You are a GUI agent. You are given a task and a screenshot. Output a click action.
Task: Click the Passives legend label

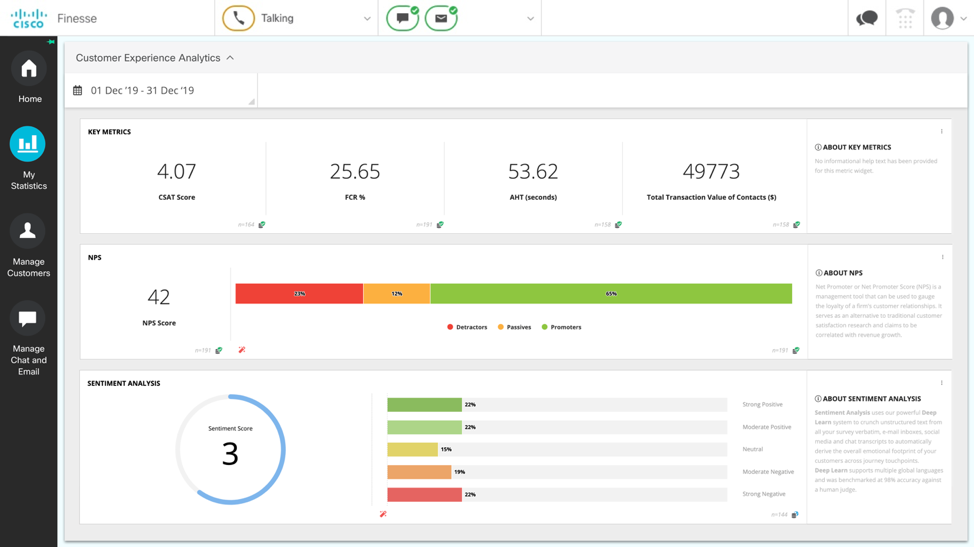click(518, 327)
